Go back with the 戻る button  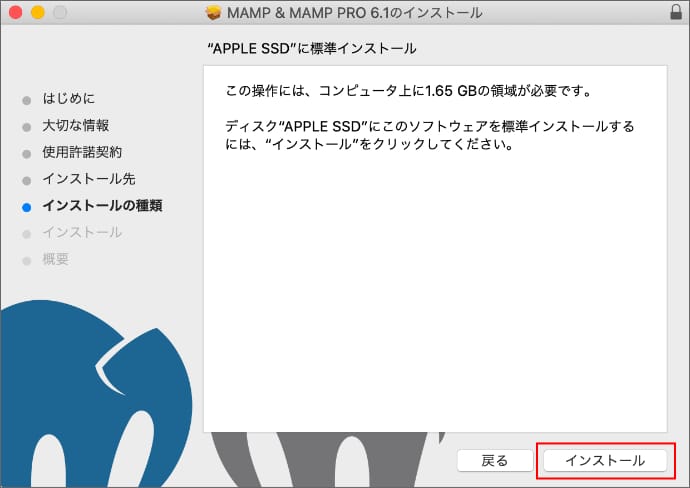[494, 460]
